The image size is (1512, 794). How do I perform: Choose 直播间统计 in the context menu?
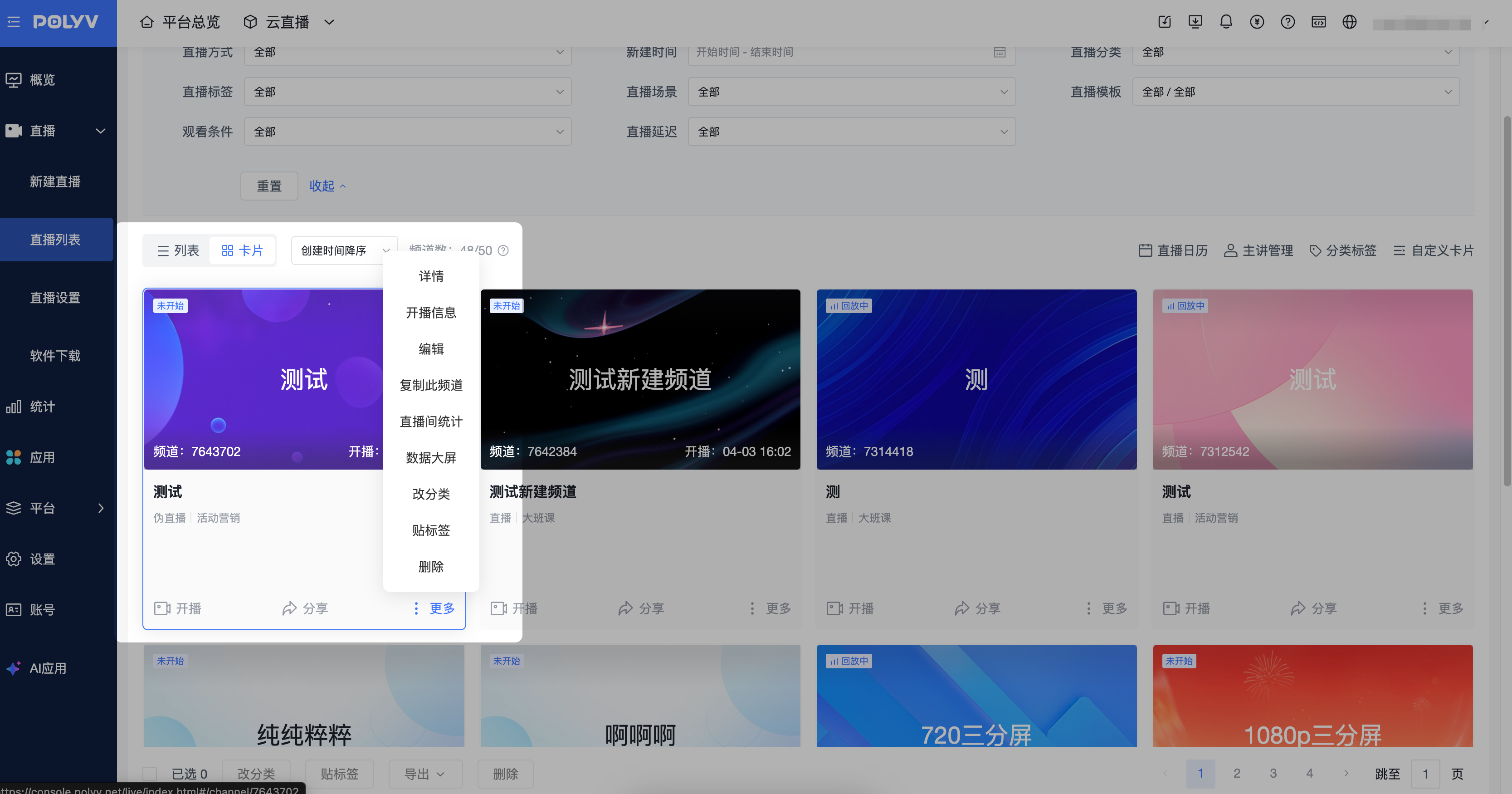[431, 422]
